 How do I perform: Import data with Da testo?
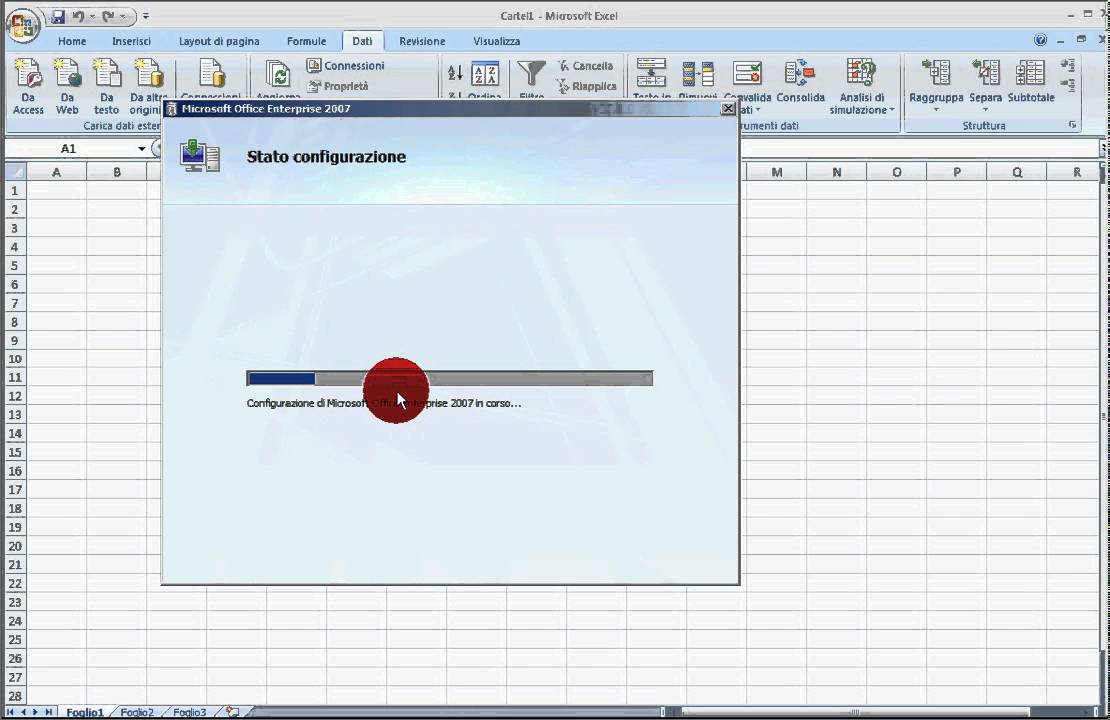(106, 86)
